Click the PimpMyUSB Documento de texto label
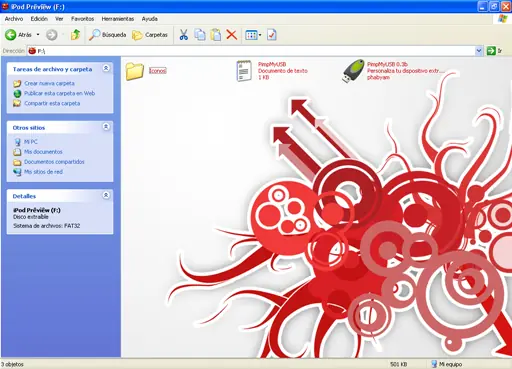The height and width of the screenshot is (369, 512). [283, 71]
